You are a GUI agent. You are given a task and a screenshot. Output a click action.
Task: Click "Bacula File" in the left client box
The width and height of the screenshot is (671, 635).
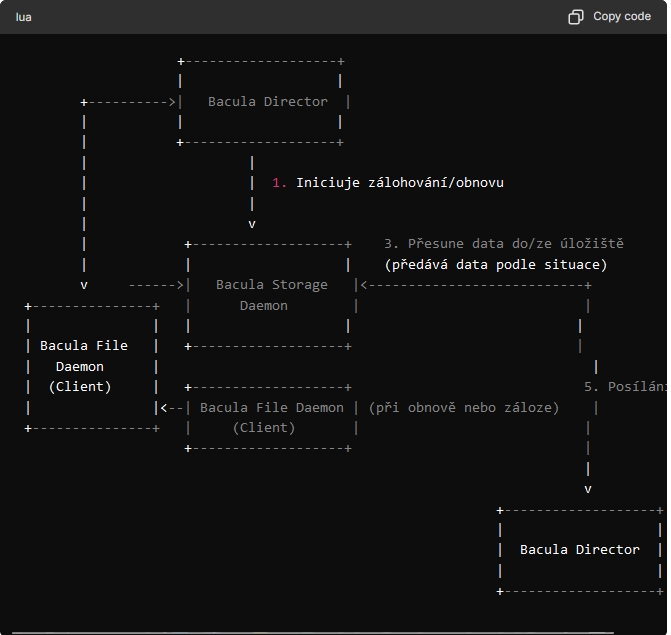tap(84, 346)
